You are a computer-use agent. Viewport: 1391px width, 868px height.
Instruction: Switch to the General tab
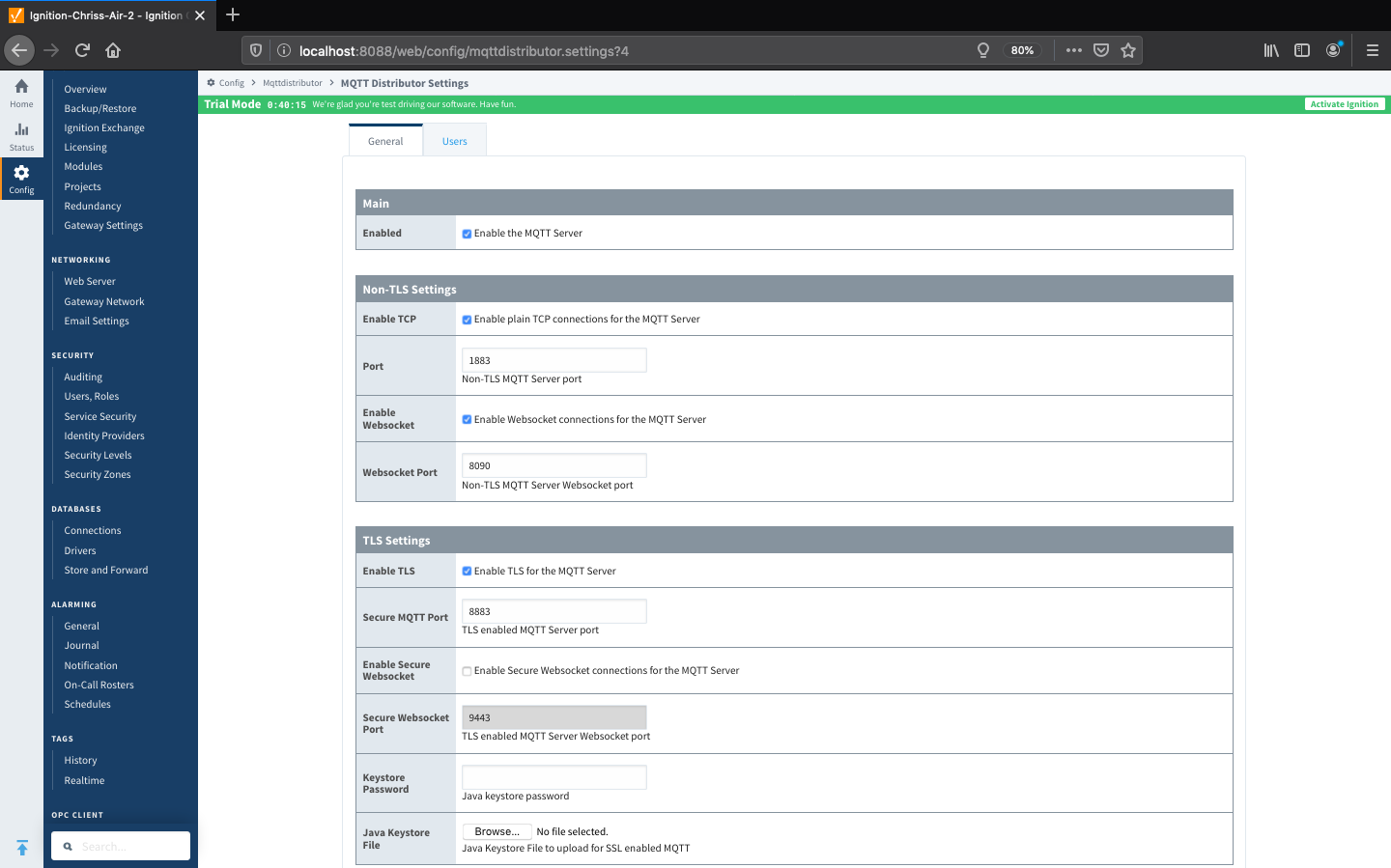click(x=385, y=141)
